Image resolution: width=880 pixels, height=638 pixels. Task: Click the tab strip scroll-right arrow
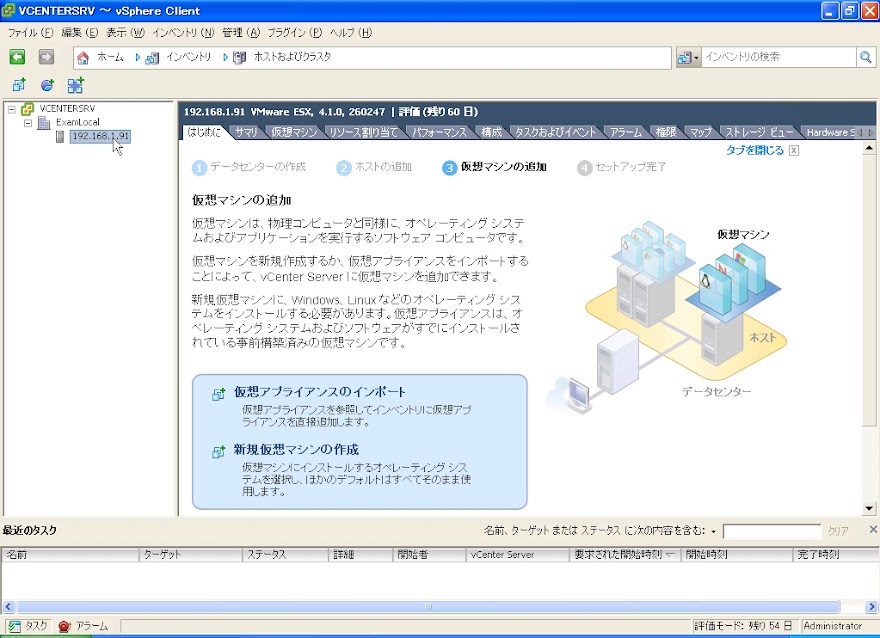(870, 132)
